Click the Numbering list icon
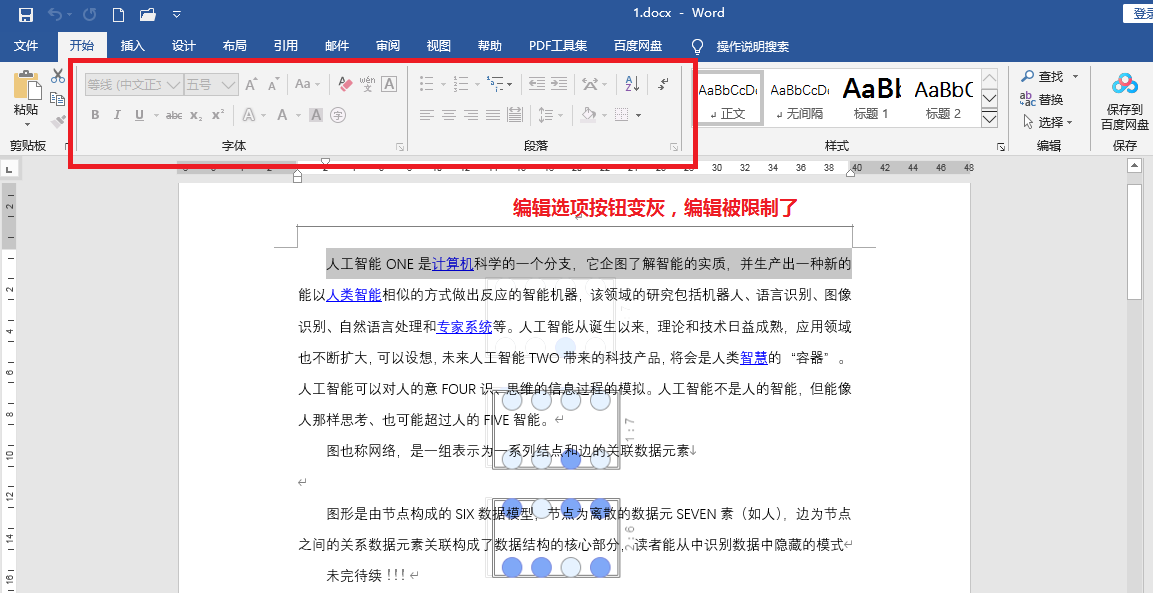 [x=460, y=85]
